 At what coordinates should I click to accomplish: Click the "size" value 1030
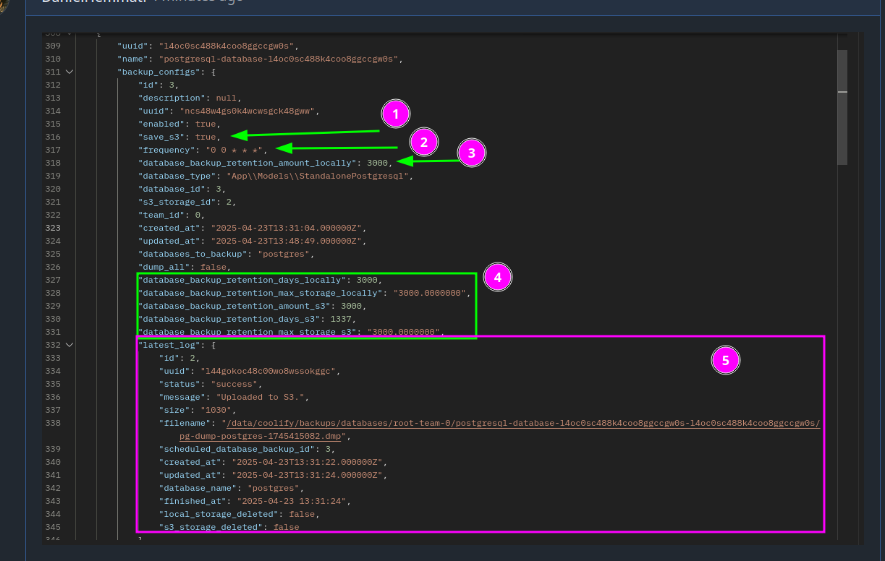(216, 410)
